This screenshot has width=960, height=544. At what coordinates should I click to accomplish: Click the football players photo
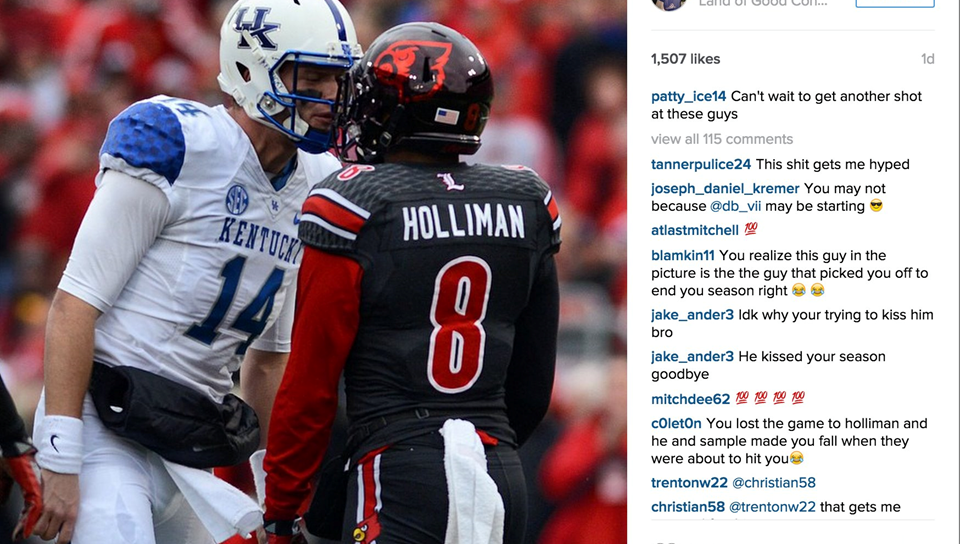[313, 272]
